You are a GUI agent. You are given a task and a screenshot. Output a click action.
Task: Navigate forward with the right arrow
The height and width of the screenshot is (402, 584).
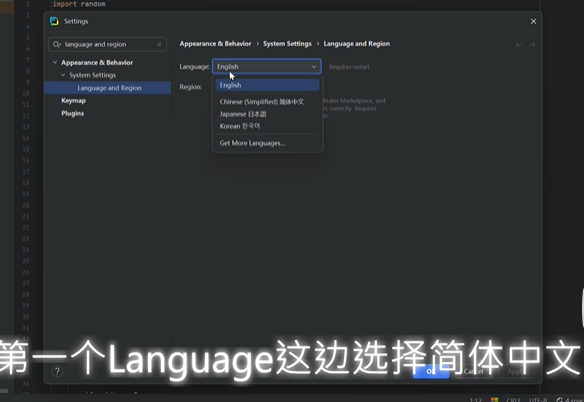[x=532, y=45]
